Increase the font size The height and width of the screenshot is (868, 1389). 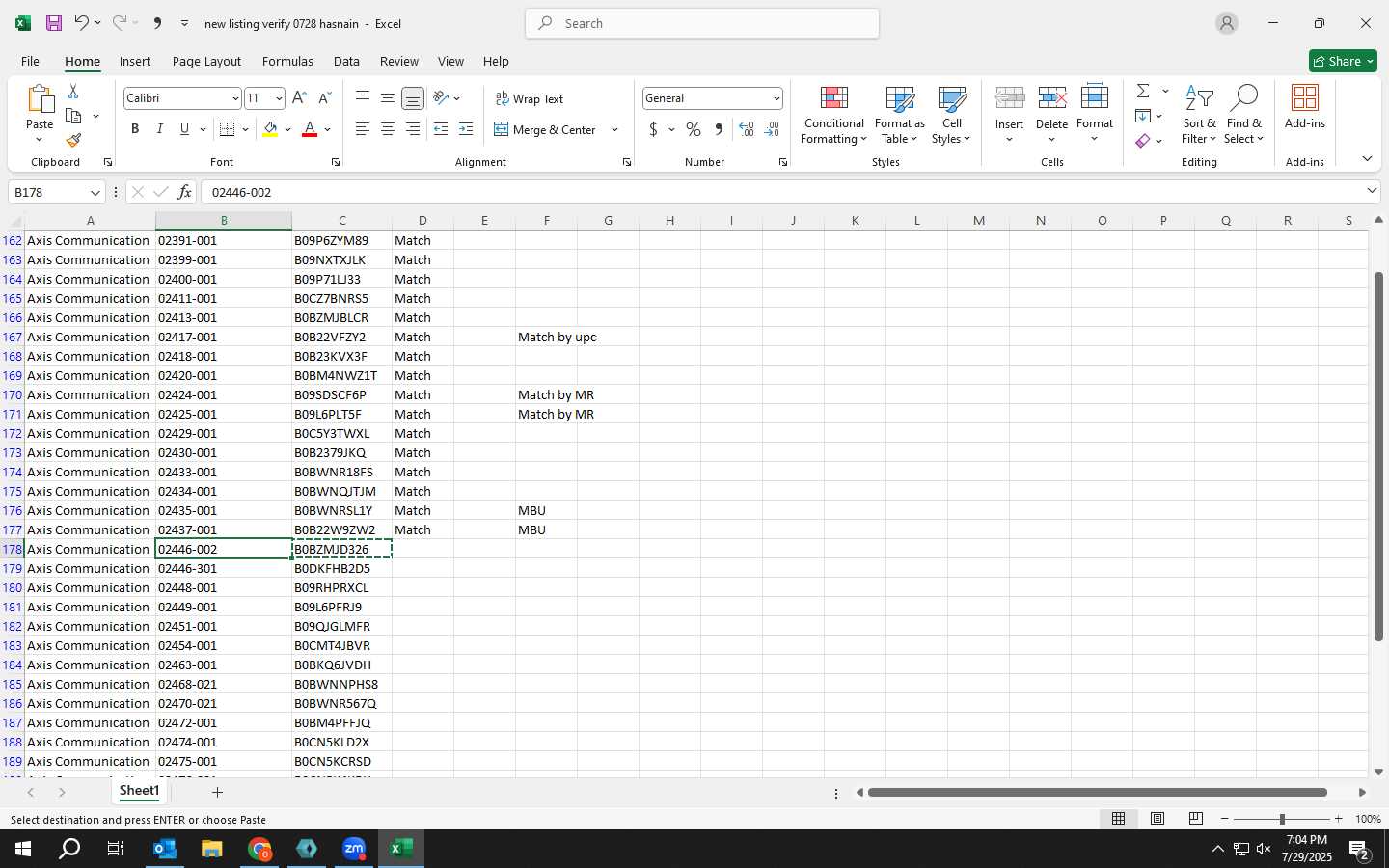coord(299,97)
